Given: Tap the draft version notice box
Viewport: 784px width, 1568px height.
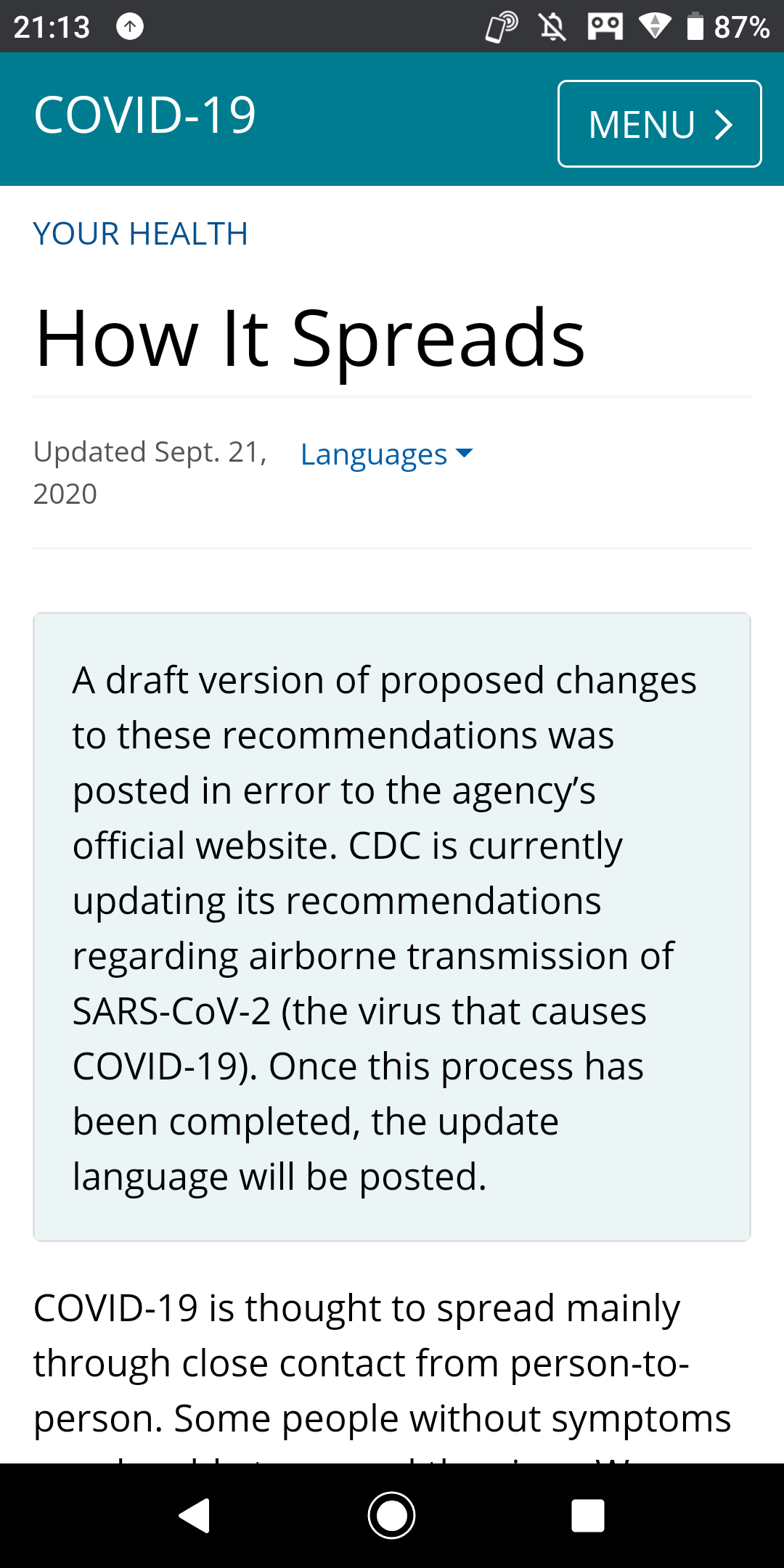Looking at the screenshot, I should point(392,927).
